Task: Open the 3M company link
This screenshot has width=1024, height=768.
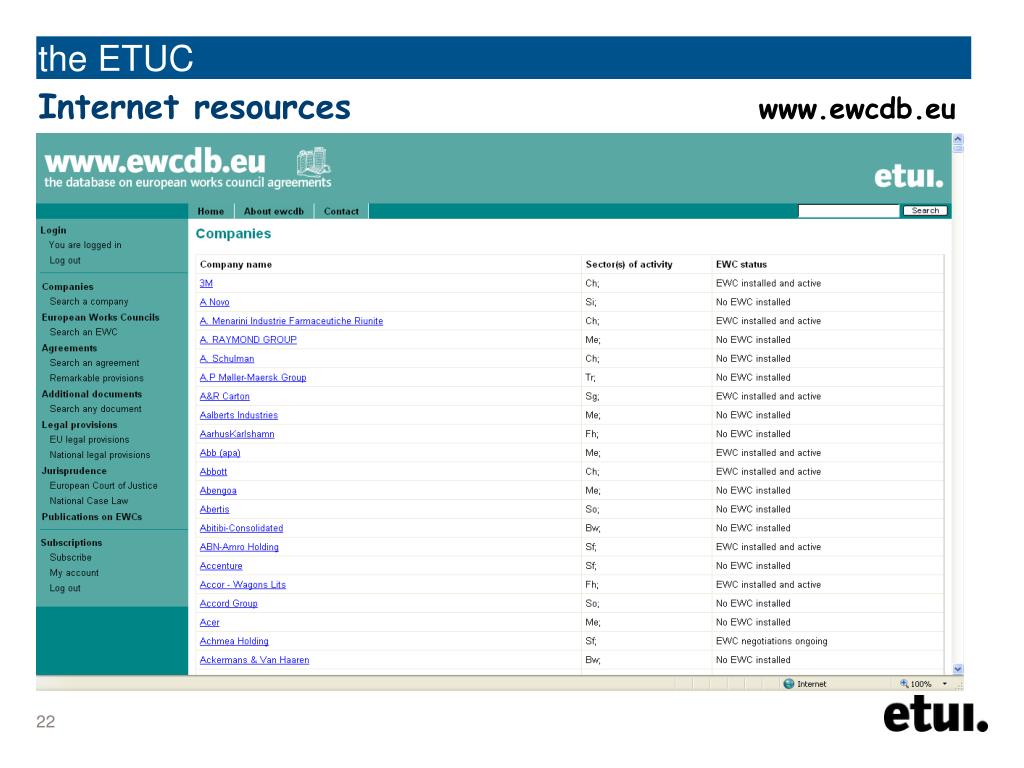Action: point(206,283)
